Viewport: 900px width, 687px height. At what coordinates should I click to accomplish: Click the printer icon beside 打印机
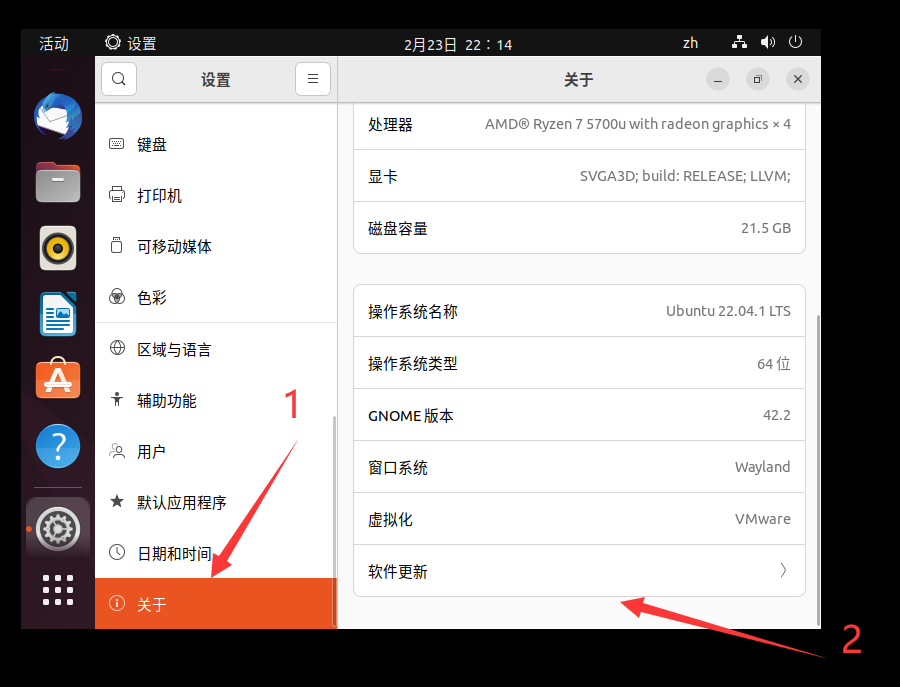[x=117, y=195]
